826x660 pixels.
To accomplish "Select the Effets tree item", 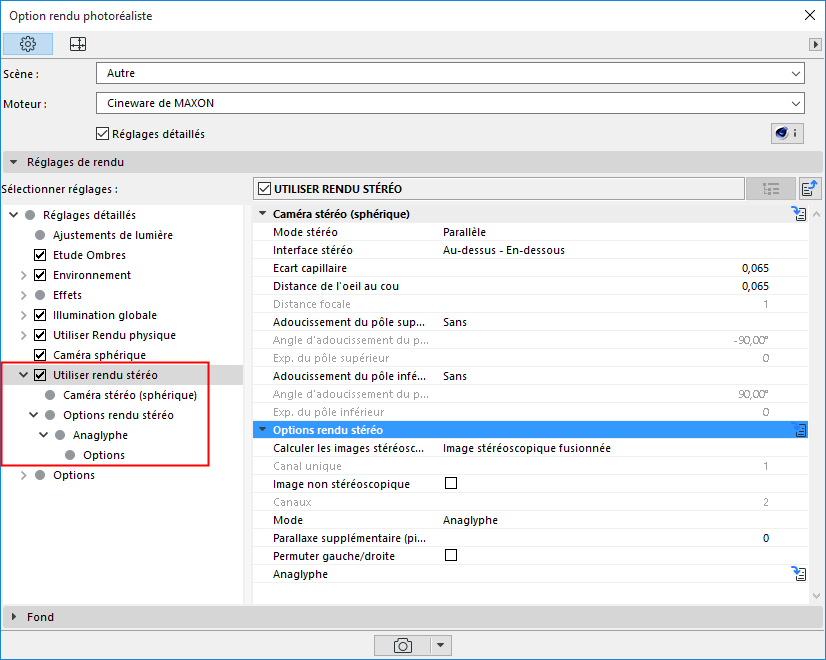I will [x=67, y=295].
